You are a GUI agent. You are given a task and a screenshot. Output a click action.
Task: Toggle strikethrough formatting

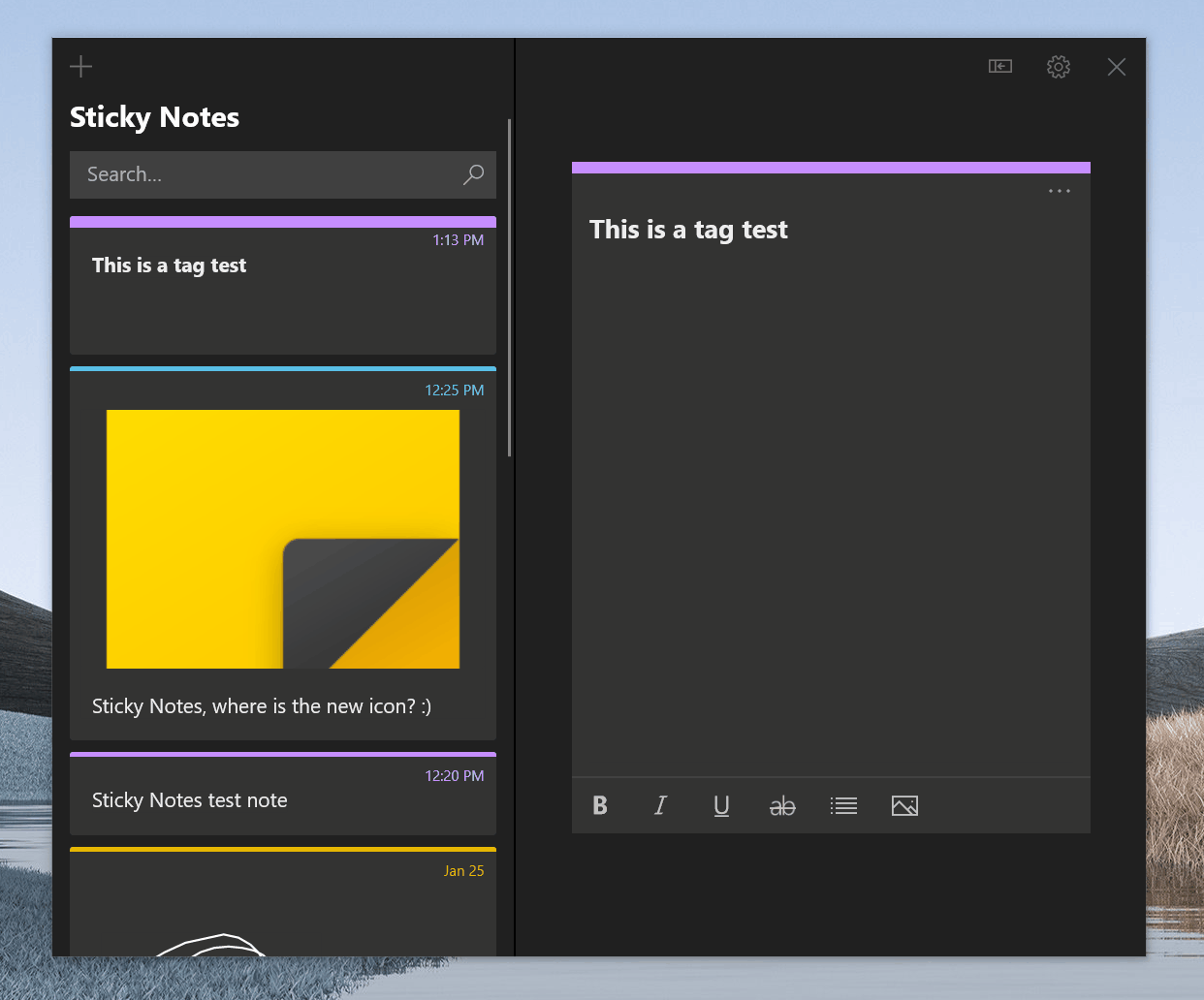pyautogui.click(x=782, y=805)
